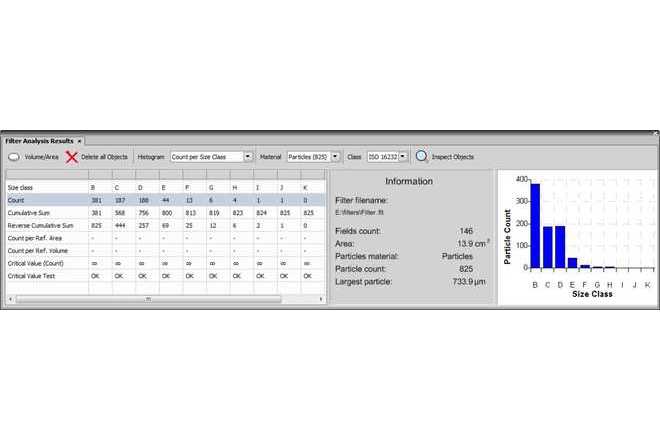Click the table scrollbar left arrow
Image resolution: width=660 pixels, height=440 pixels.
point(11,299)
